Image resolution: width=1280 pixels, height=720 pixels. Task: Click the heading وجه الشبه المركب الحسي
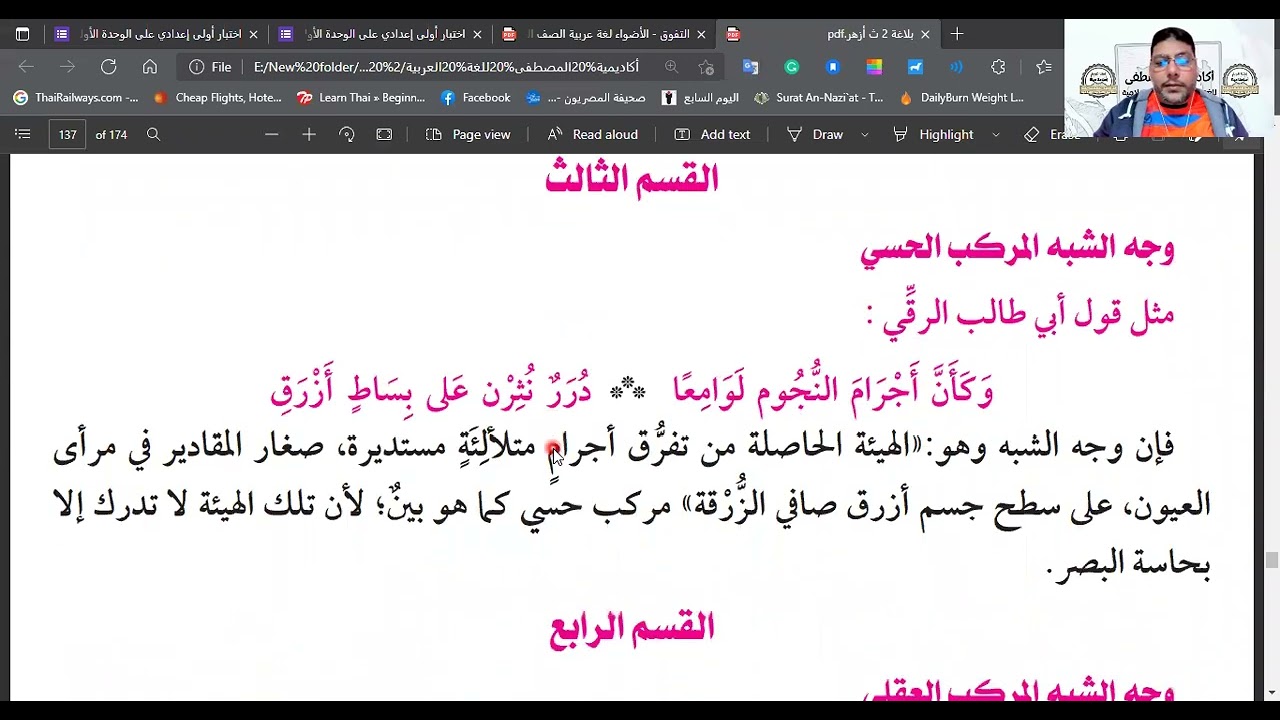click(1017, 247)
